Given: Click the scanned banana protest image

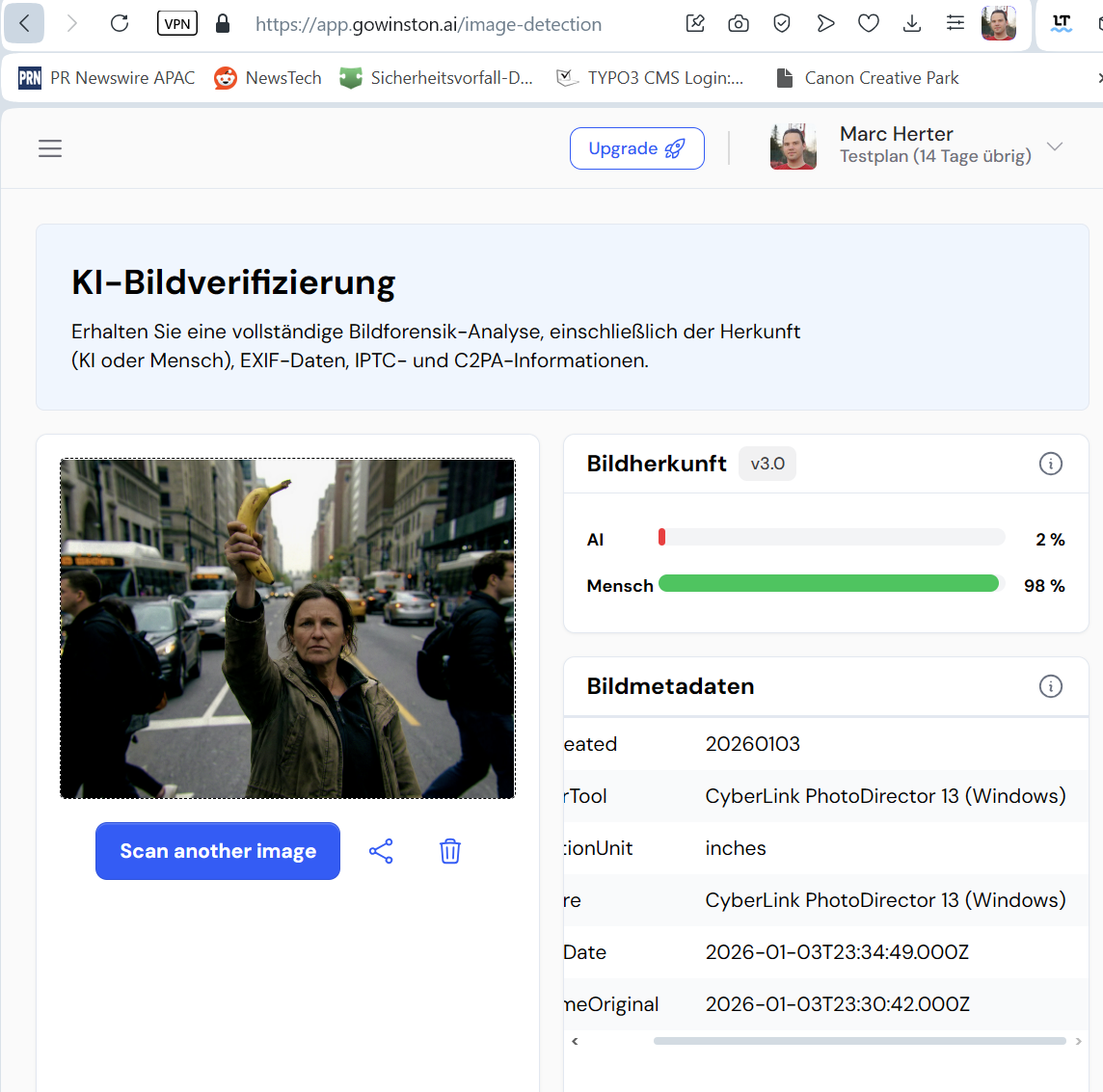Looking at the screenshot, I should click(x=287, y=628).
